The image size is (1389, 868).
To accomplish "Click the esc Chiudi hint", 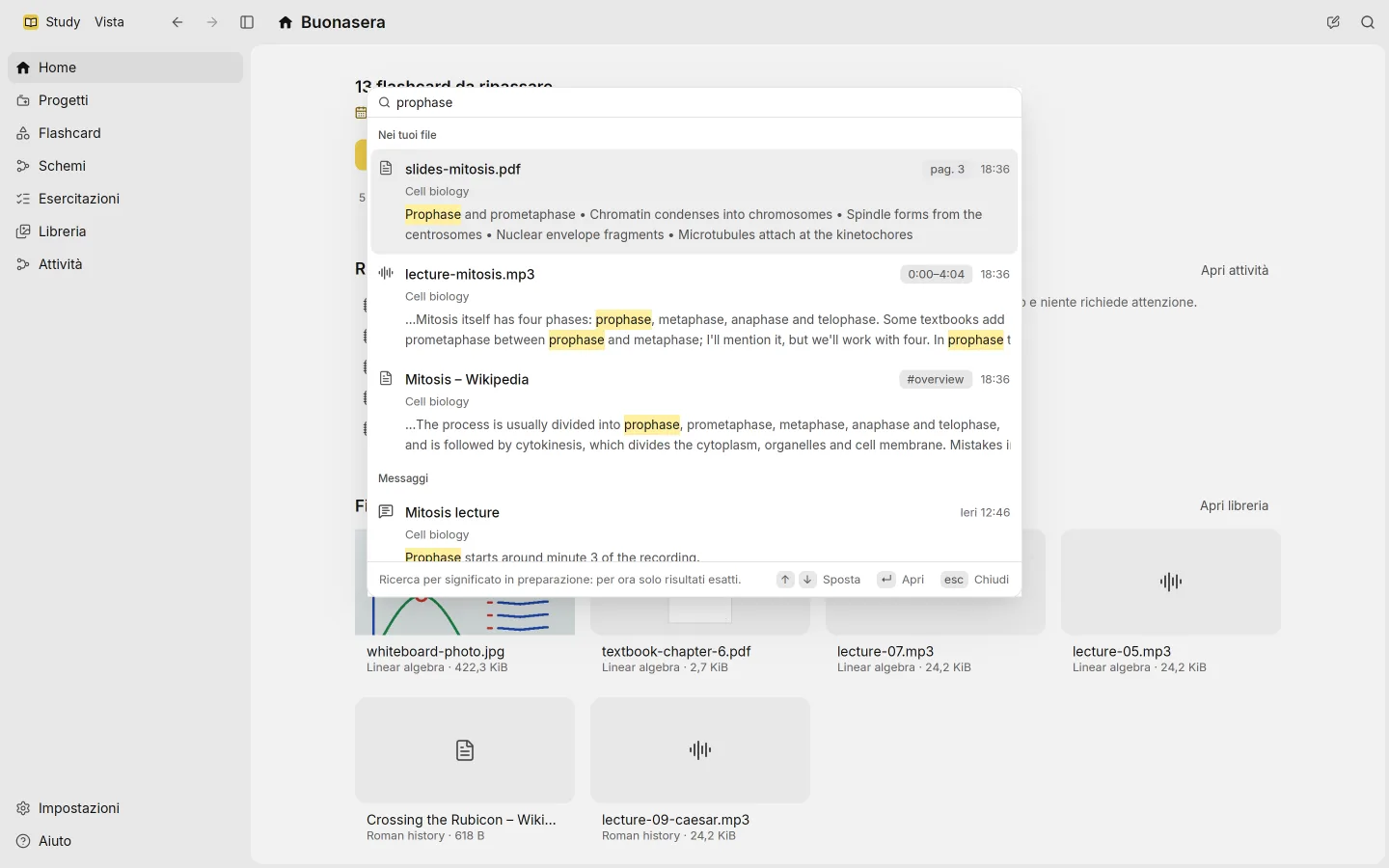I will click(x=975, y=580).
